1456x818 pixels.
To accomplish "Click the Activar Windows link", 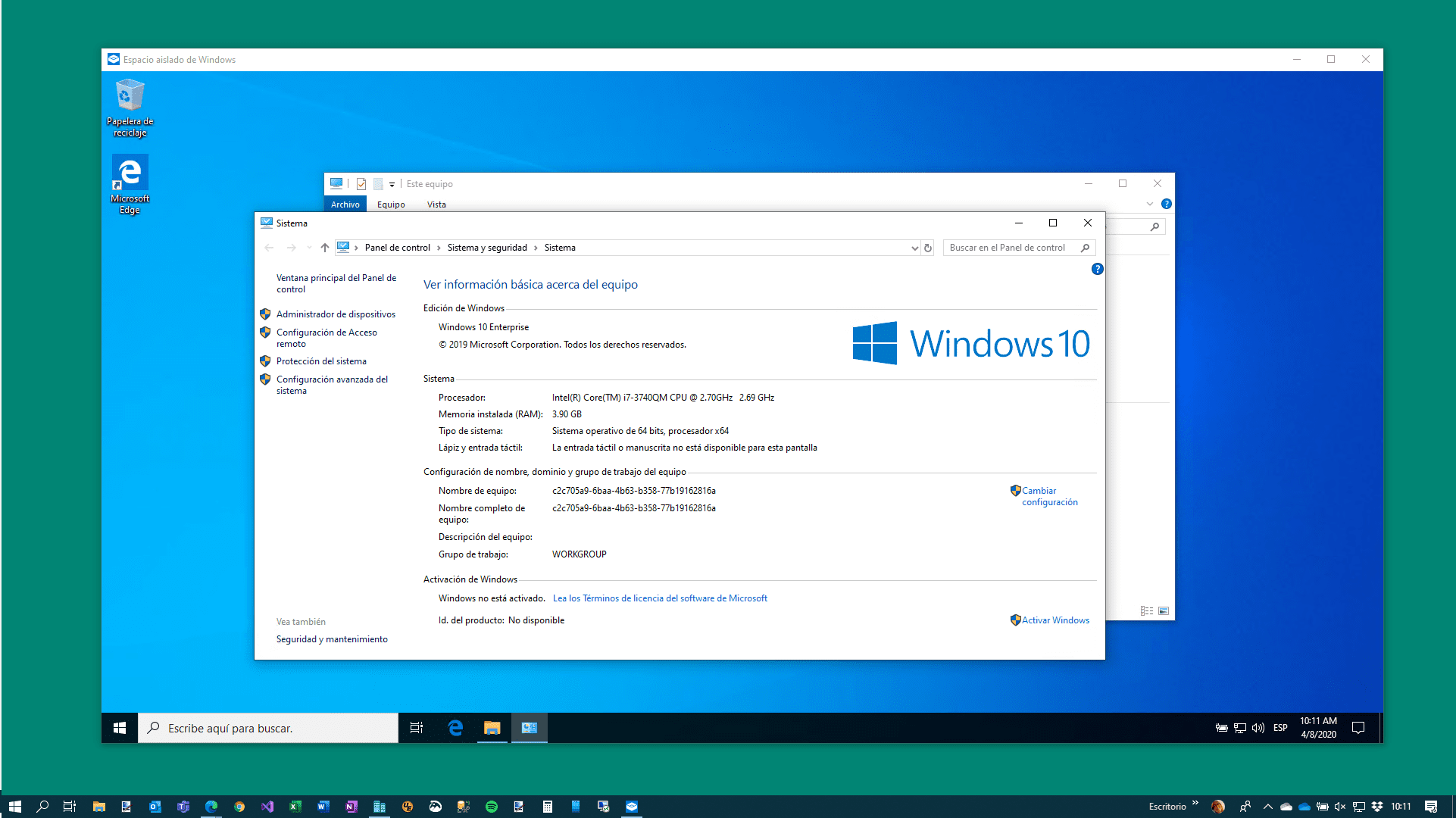I will 1055,620.
